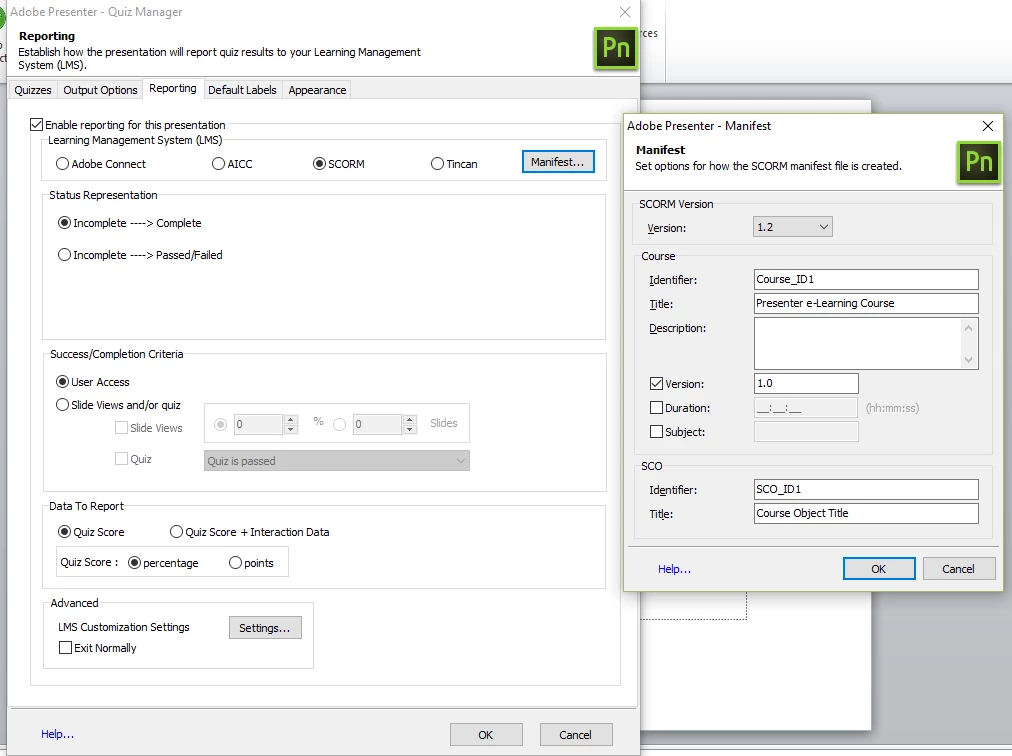Click the Course Title field
The height and width of the screenshot is (756, 1012).
[x=865, y=303]
